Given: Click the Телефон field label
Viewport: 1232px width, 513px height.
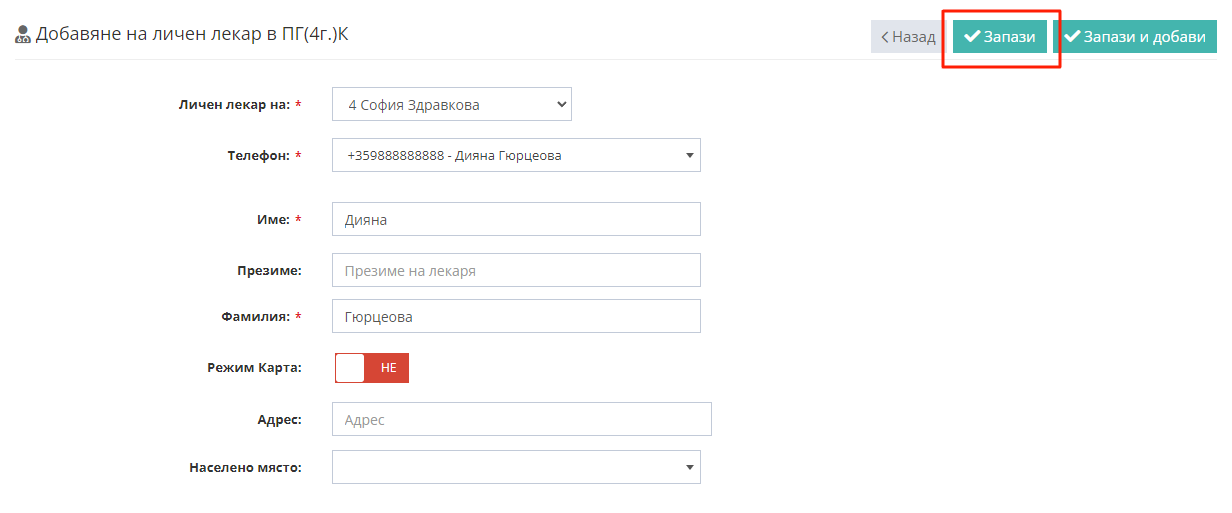Looking at the screenshot, I should click(258, 156).
